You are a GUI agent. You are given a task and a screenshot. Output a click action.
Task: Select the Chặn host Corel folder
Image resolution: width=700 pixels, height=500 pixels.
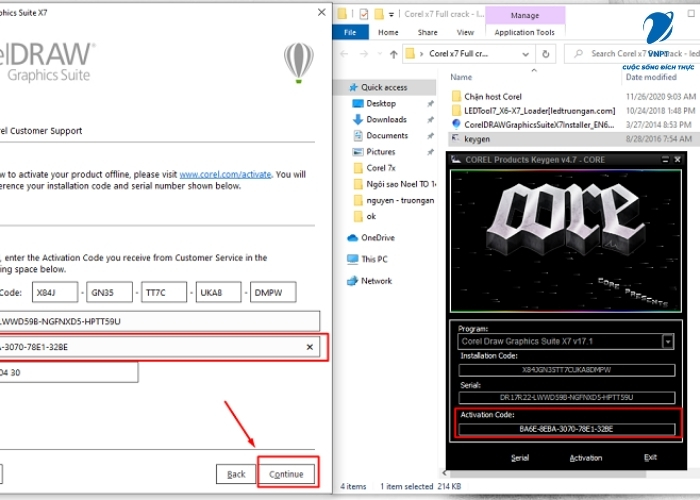click(x=491, y=96)
